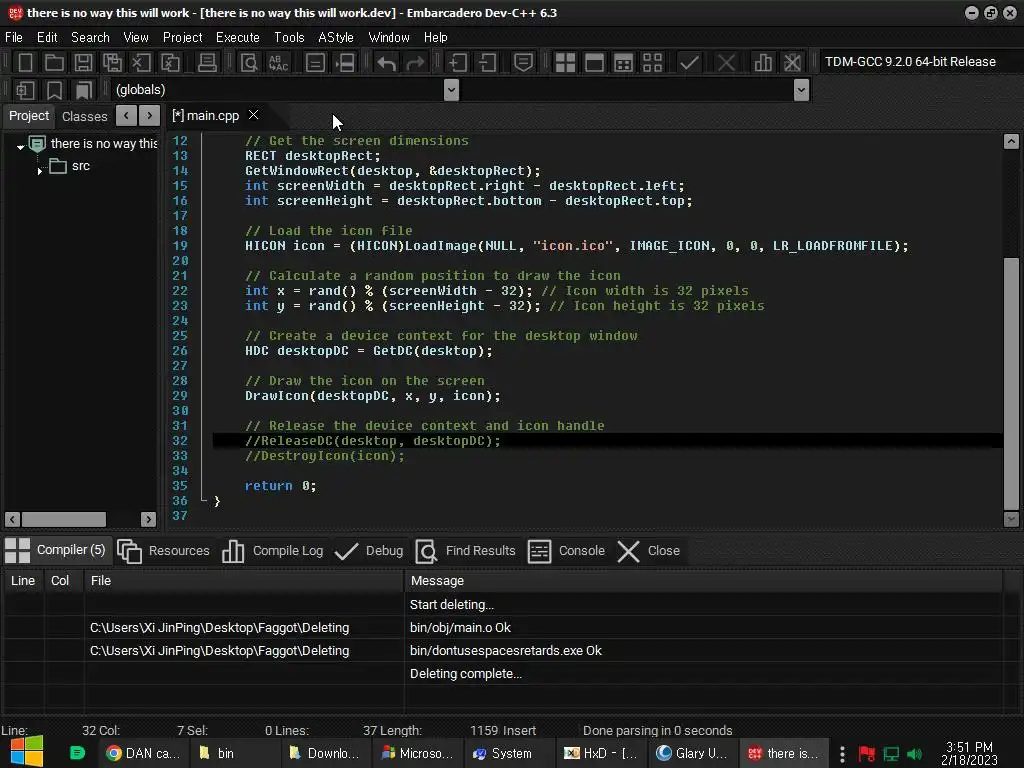1024x768 pixels.
Task: Click the profile analysis bar chart icon
Action: point(763,62)
